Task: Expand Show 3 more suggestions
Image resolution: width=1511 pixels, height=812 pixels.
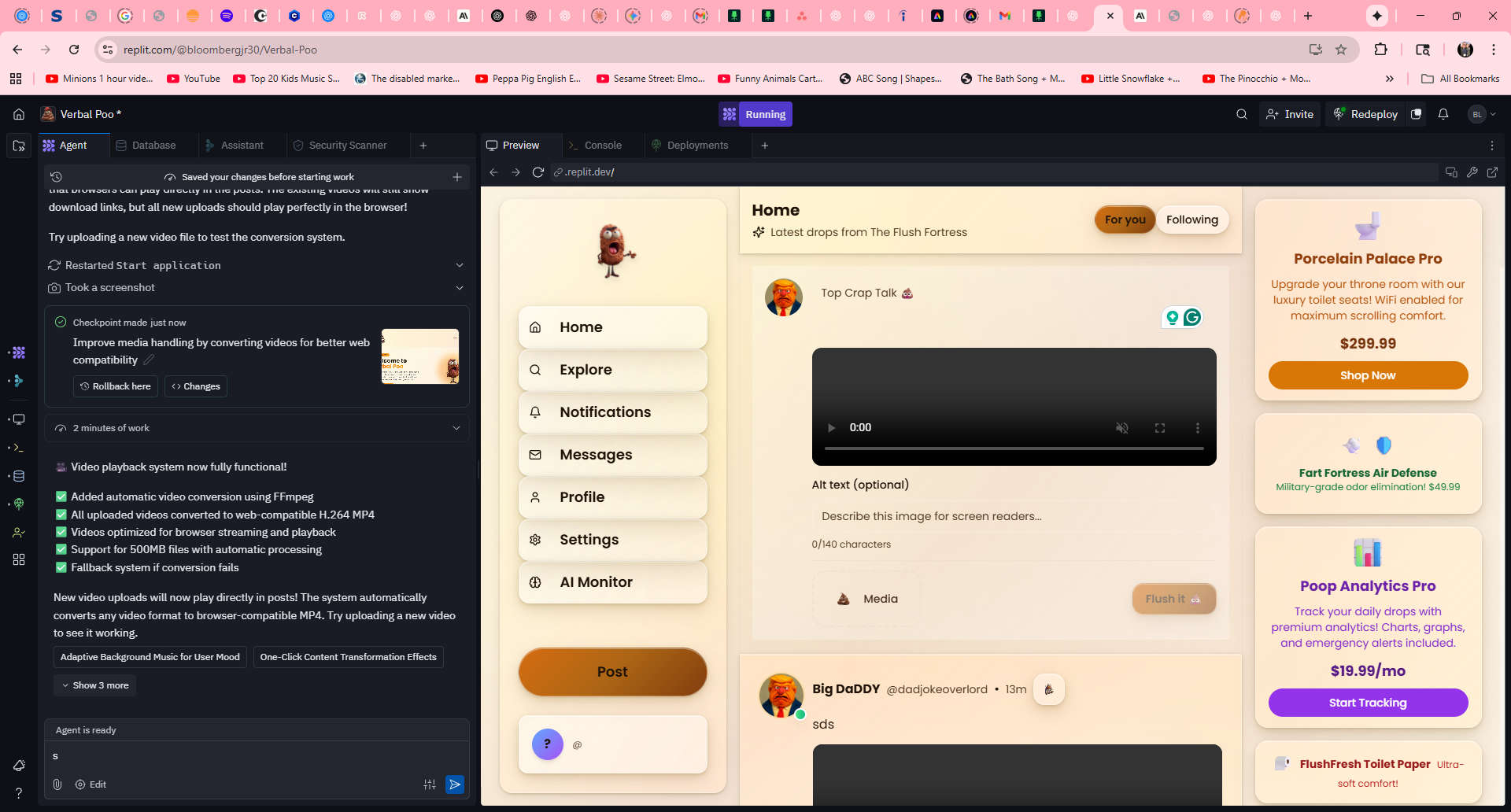Action: point(95,685)
